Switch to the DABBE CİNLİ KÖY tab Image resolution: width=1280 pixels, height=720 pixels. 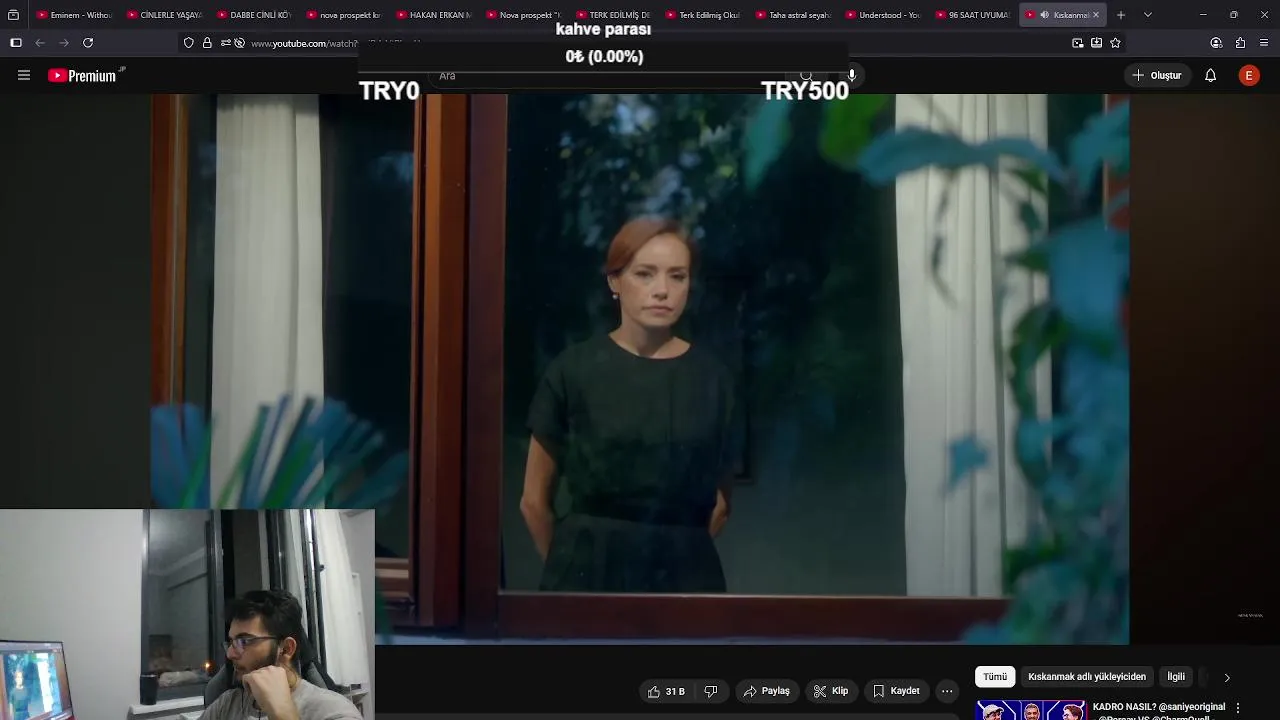255,15
